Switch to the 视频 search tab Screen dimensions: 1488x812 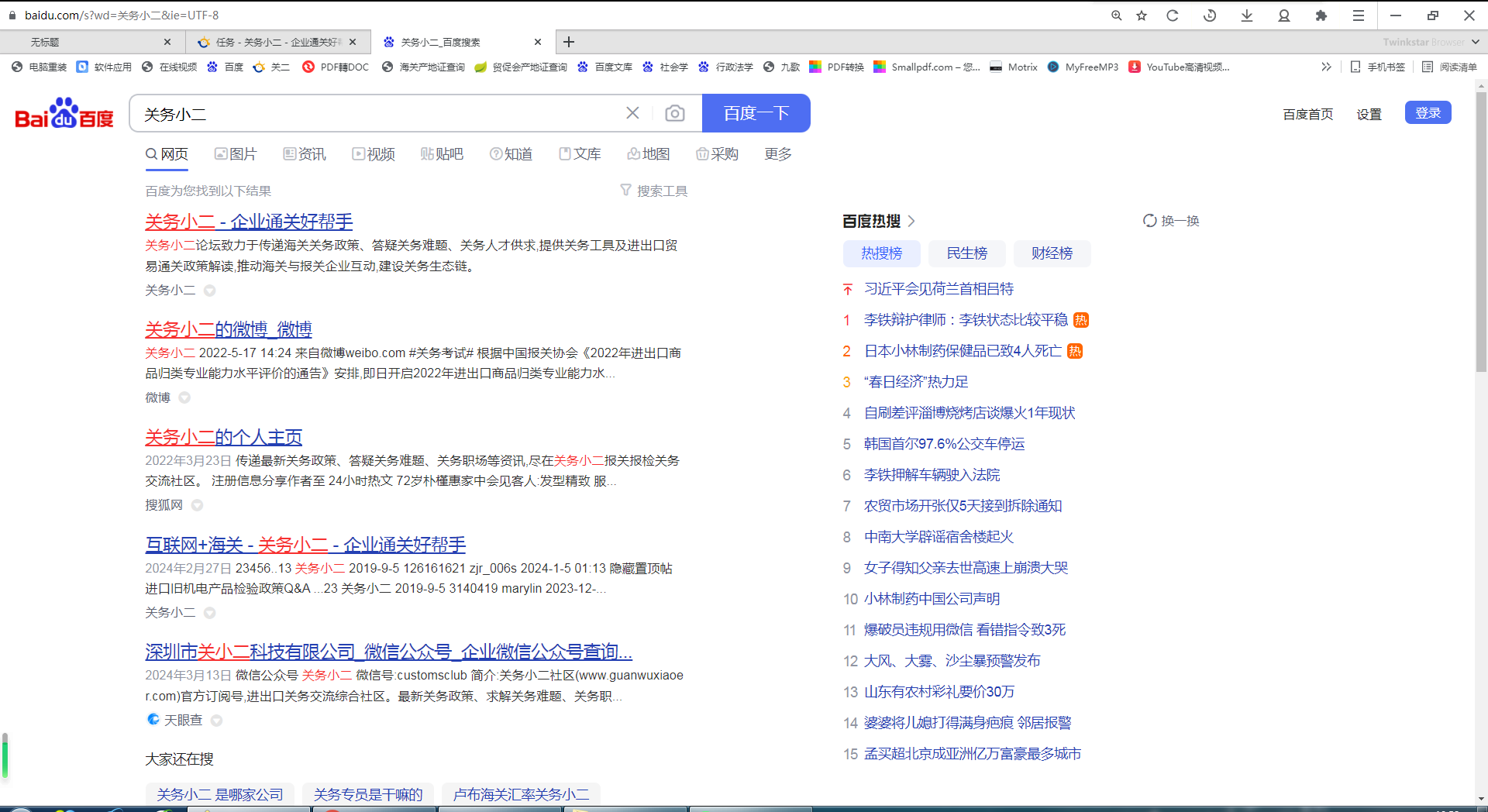(374, 154)
